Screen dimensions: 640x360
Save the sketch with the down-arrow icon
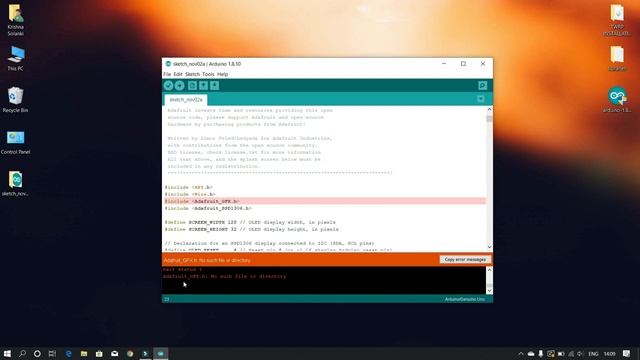pyautogui.click(x=214, y=86)
